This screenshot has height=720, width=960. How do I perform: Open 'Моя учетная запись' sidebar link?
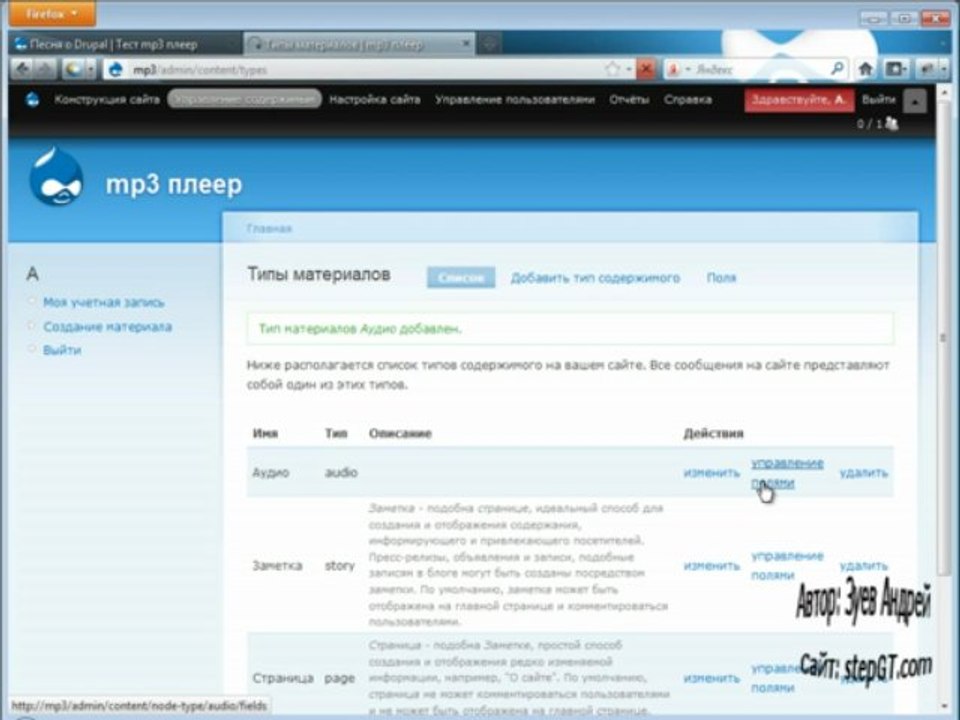(x=103, y=302)
